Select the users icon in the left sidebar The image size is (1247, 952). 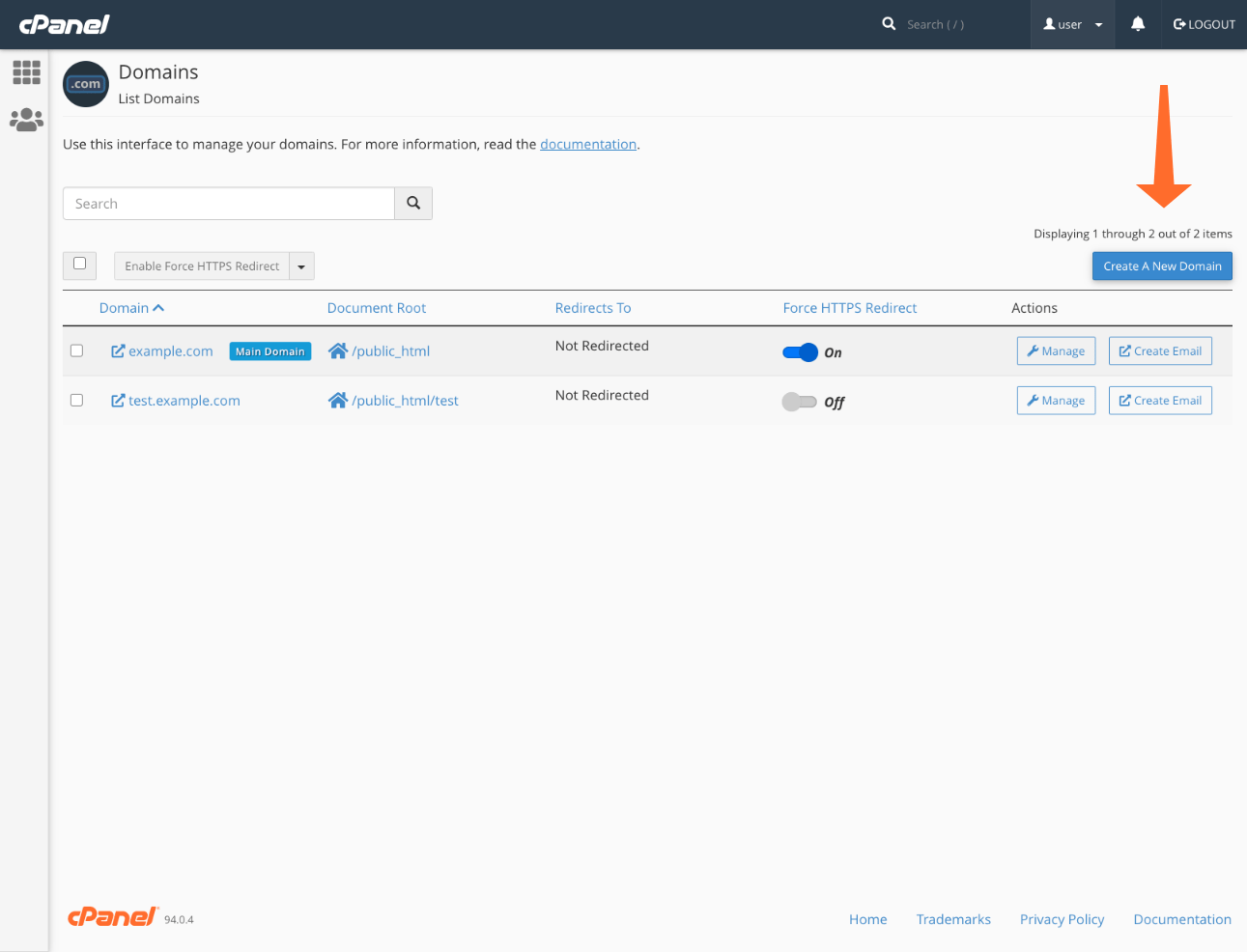pyautogui.click(x=26, y=119)
